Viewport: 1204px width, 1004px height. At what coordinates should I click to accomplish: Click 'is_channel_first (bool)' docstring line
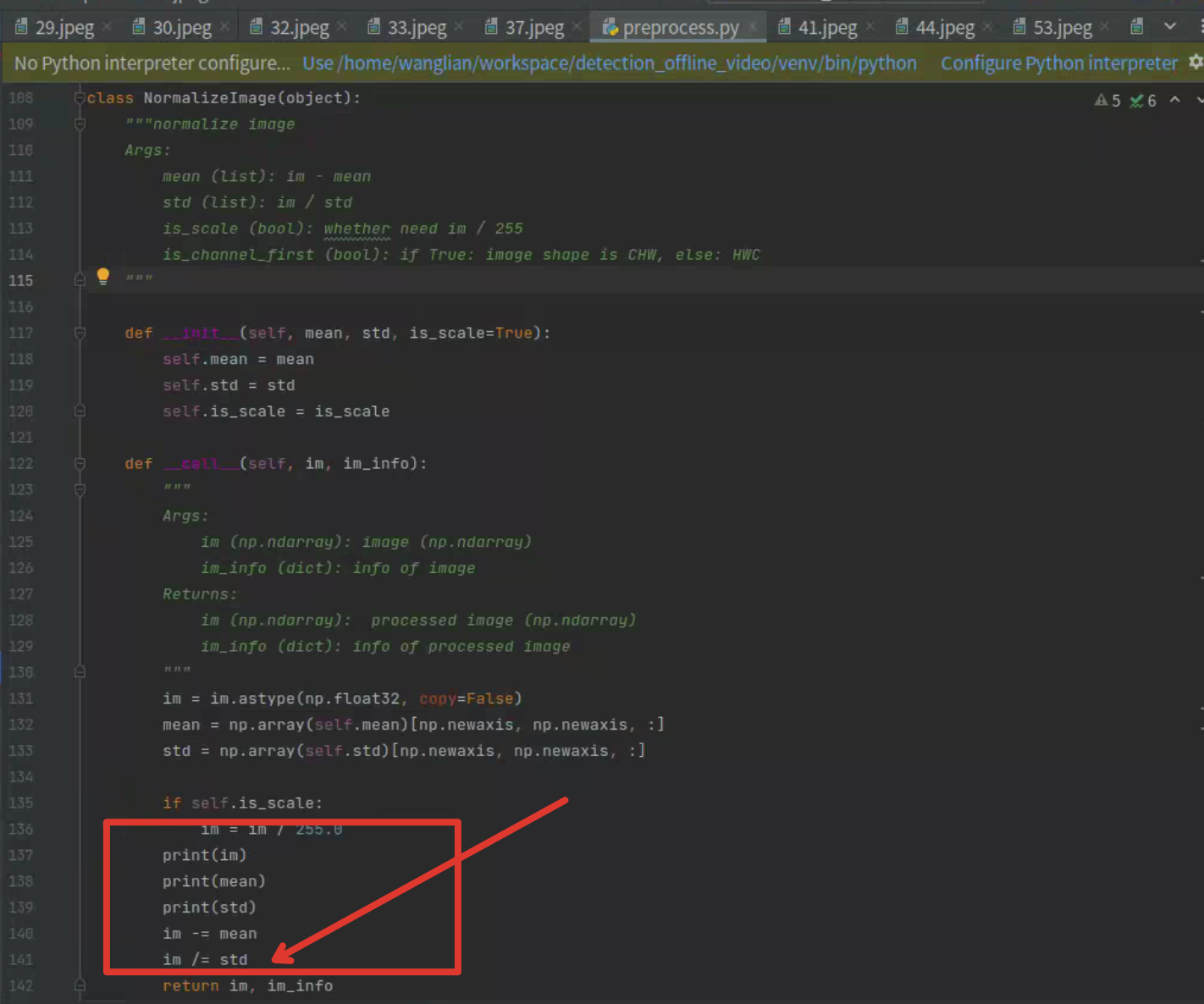coord(461,255)
